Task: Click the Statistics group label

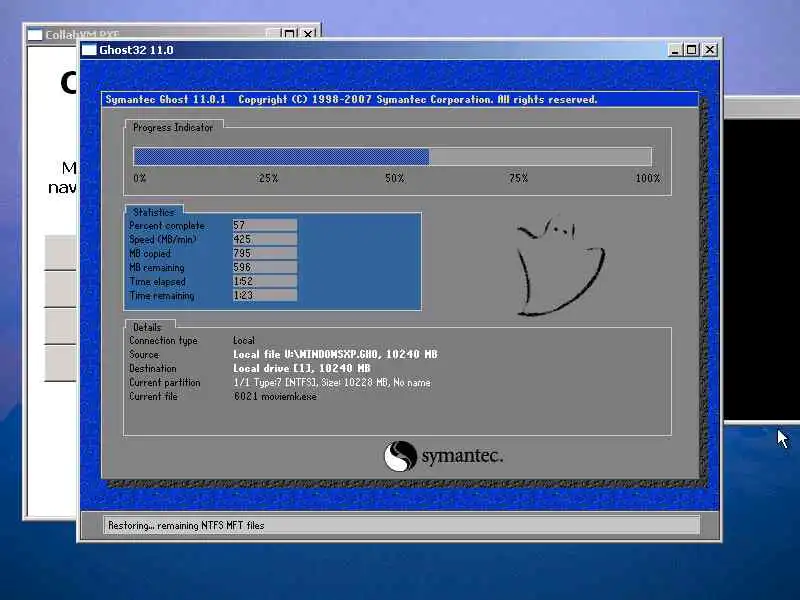Action: coord(154,212)
